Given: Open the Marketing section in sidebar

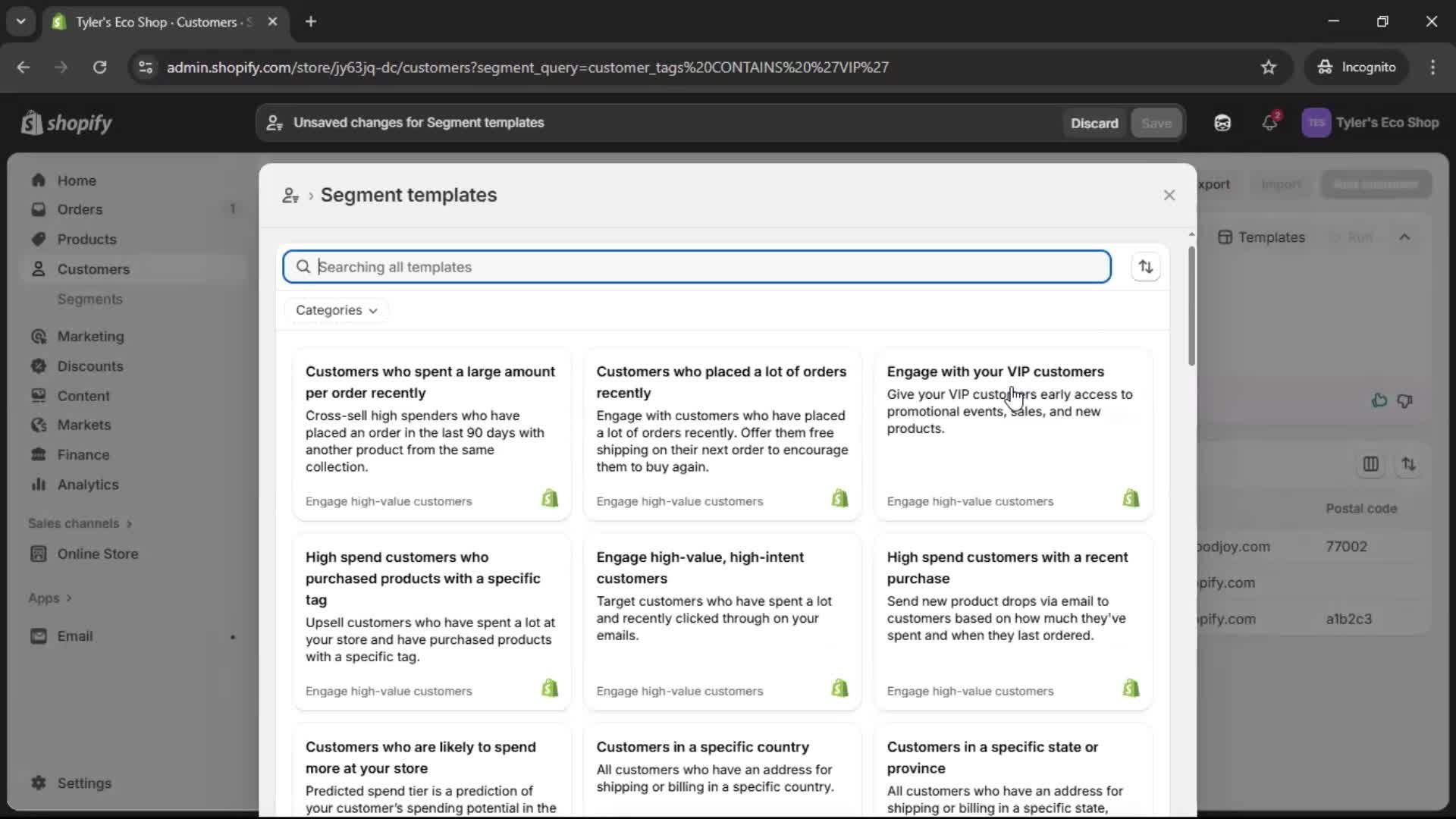Looking at the screenshot, I should tap(91, 336).
